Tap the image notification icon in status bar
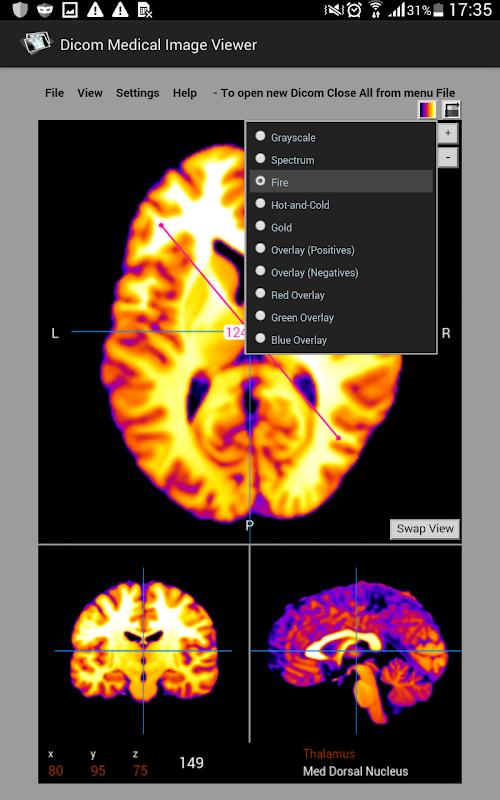Screen dimensions: 500x800 coord(69,10)
